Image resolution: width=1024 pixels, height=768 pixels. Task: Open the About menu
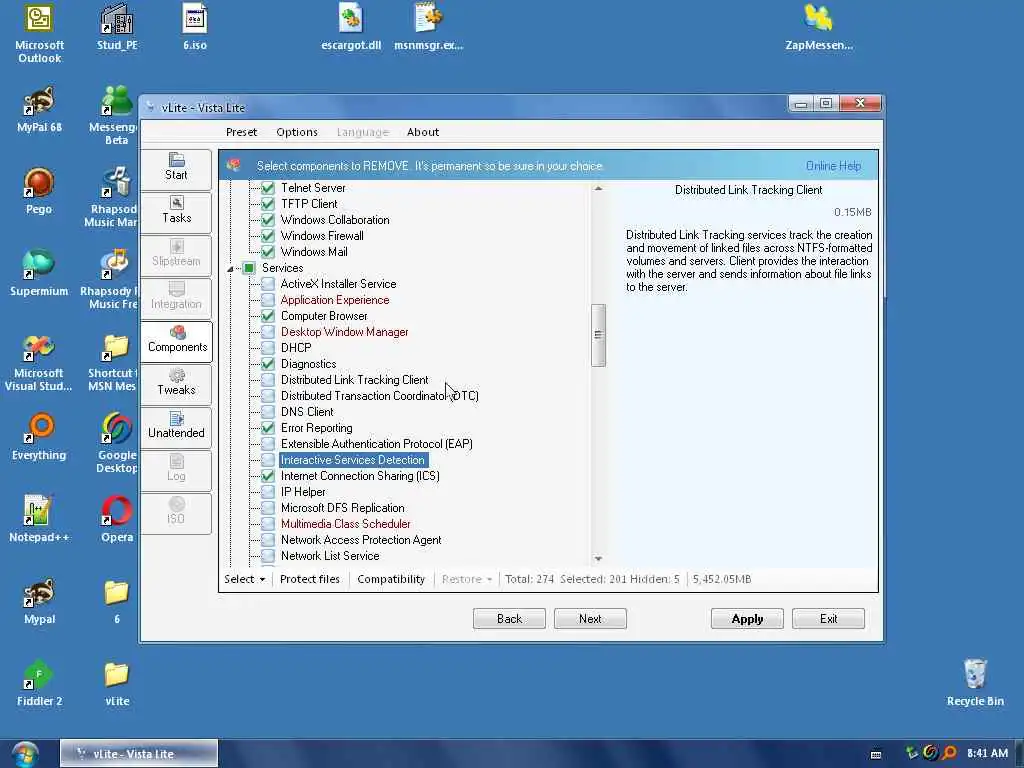[423, 132]
